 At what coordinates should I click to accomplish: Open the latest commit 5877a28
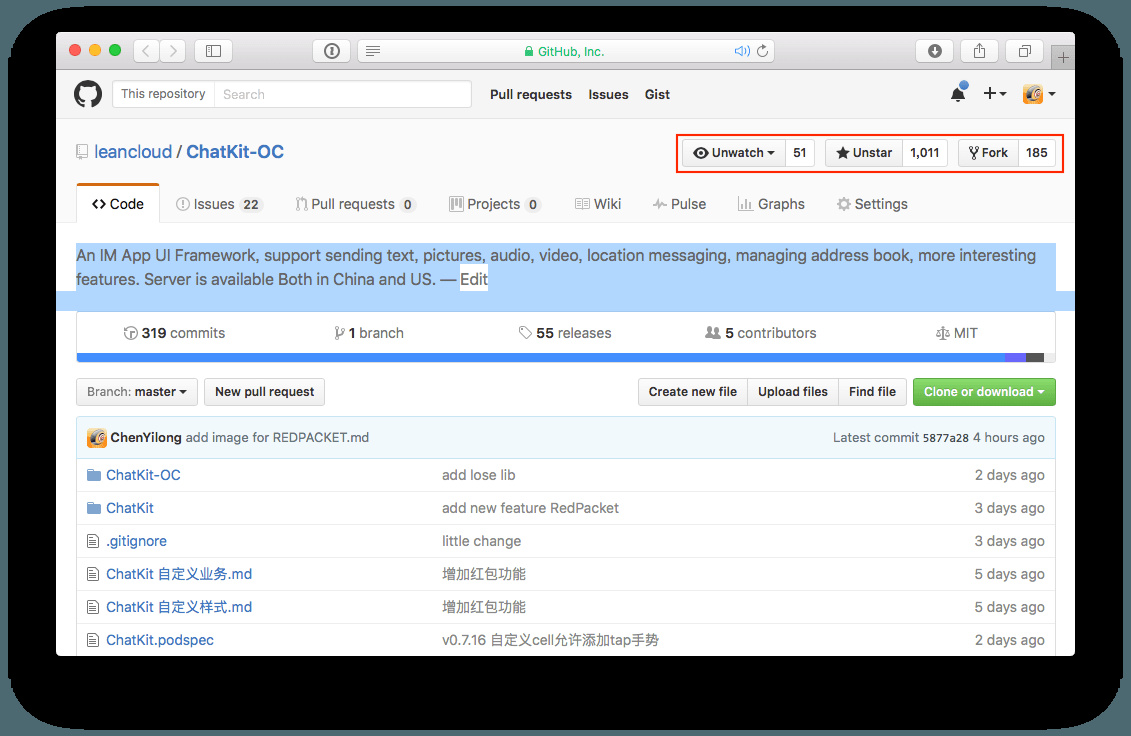point(946,438)
